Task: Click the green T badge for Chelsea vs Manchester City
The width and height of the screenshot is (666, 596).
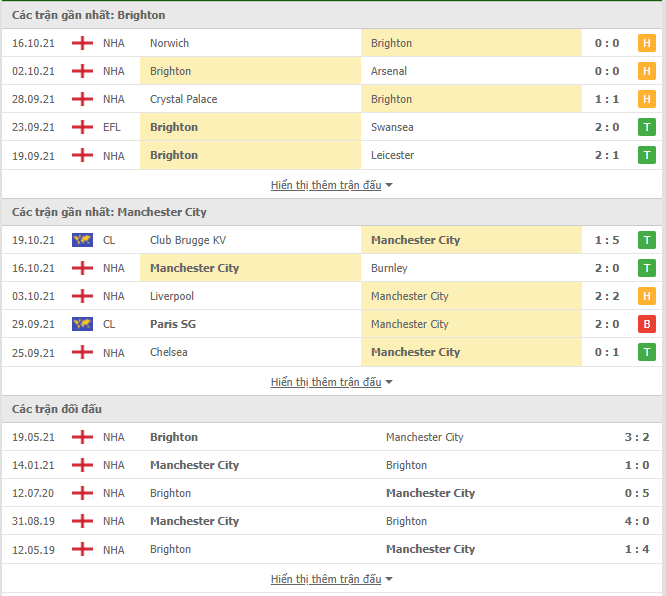Action: (646, 352)
